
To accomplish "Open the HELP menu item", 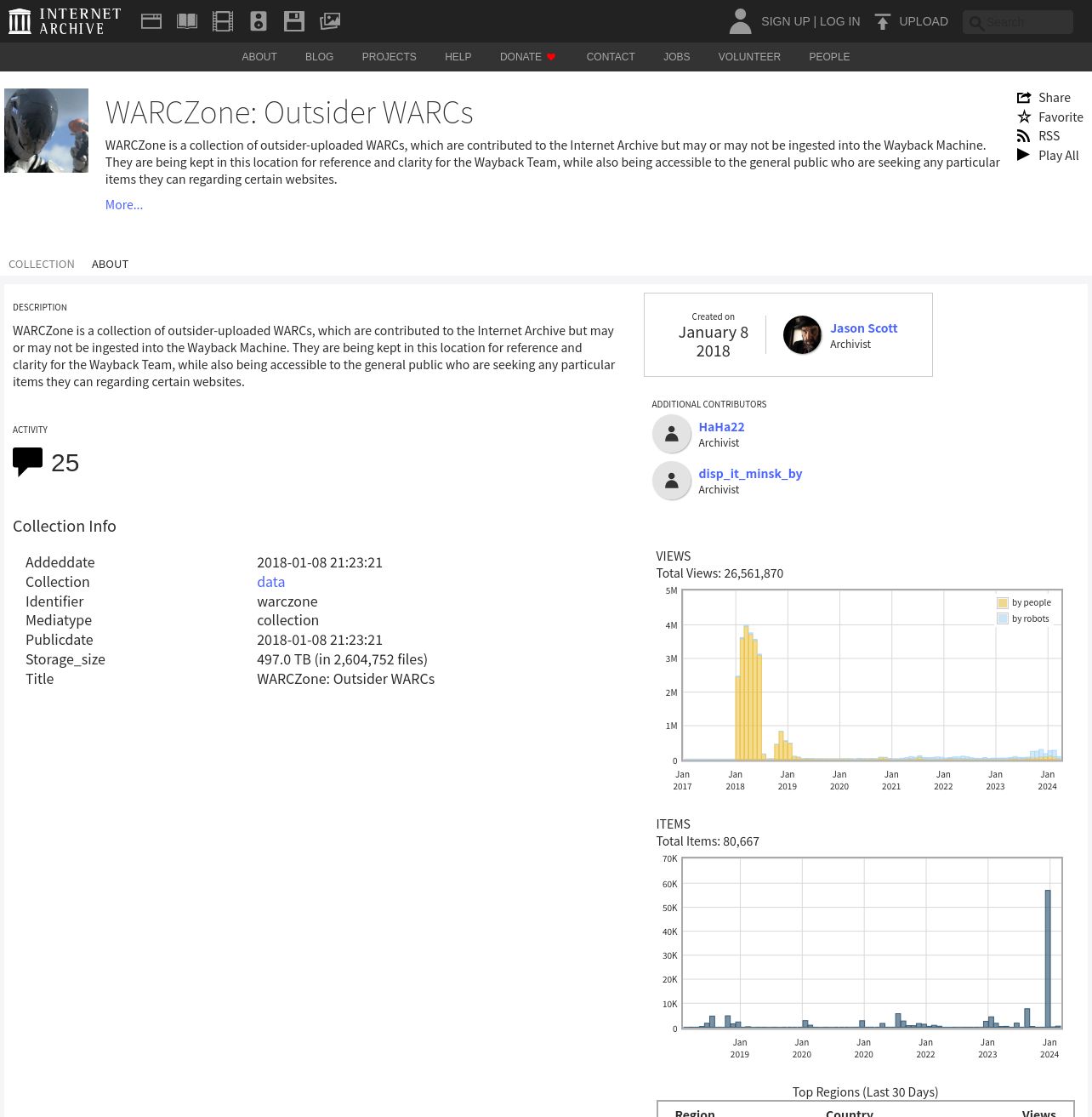I will 458,57.
